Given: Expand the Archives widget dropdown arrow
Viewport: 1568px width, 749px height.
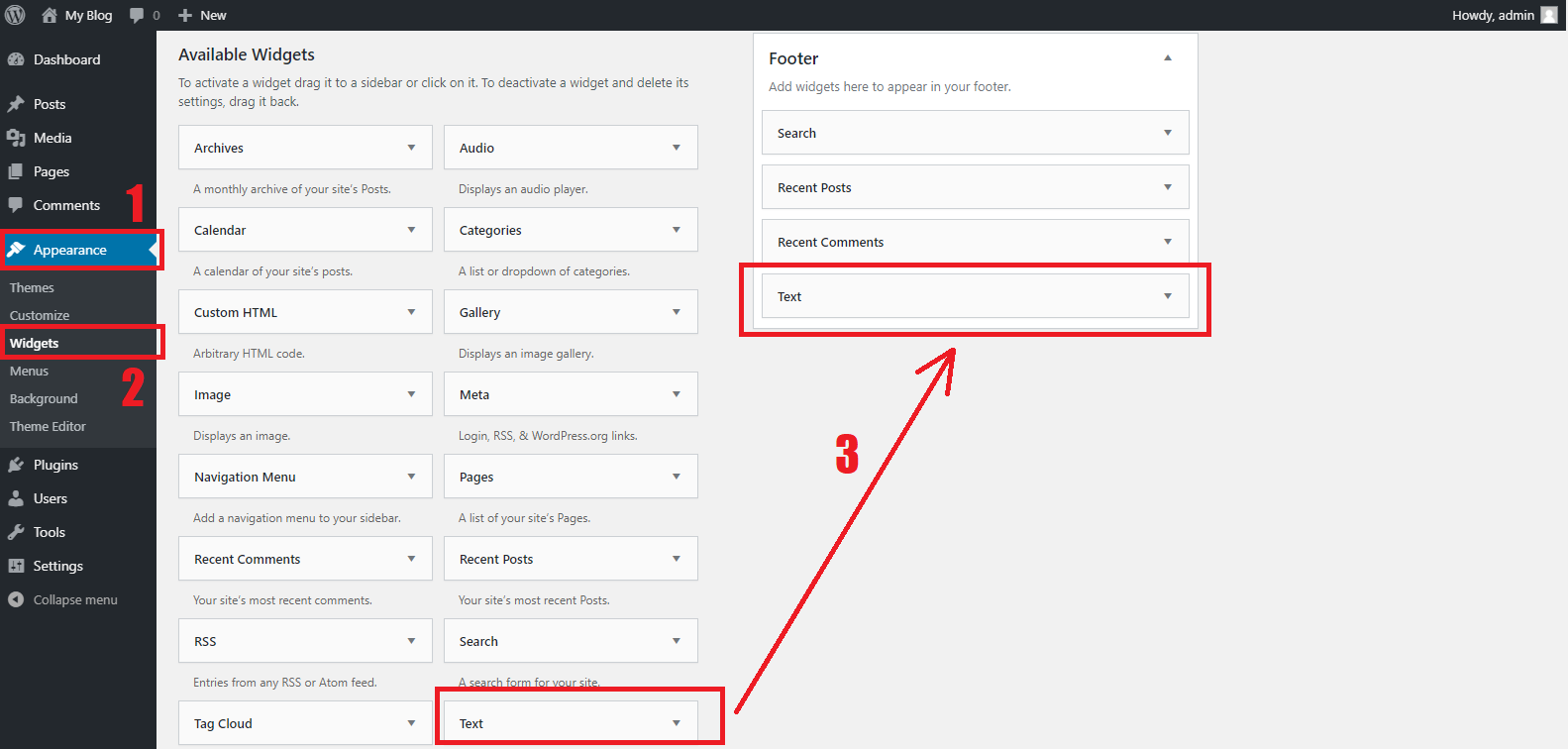Looking at the screenshot, I should click(x=411, y=148).
